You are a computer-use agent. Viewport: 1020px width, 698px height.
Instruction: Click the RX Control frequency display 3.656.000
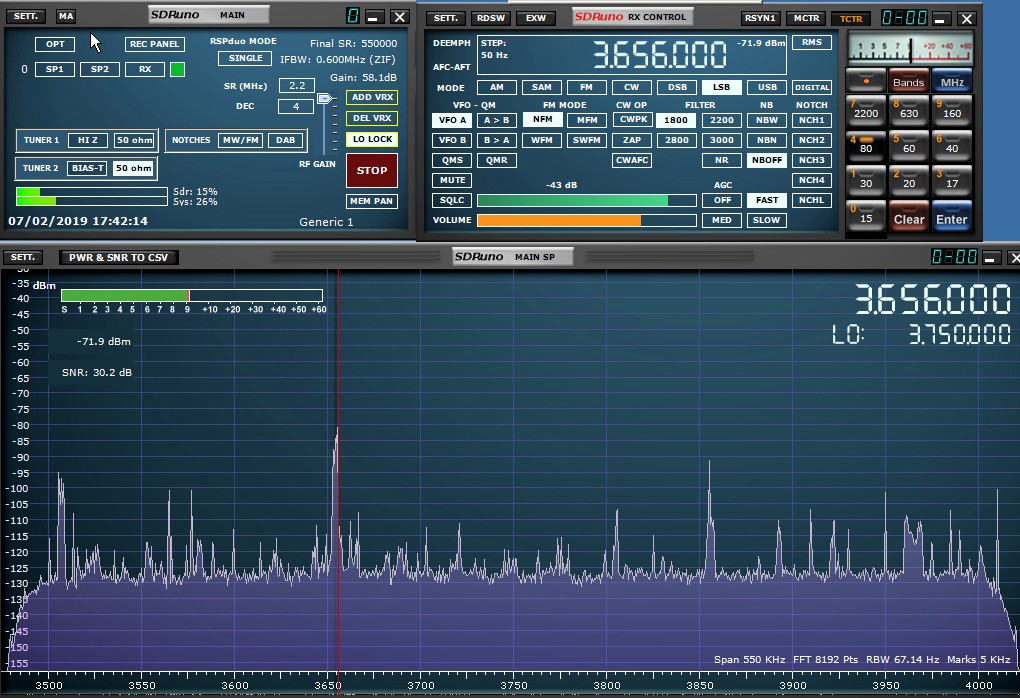coord(660,55)
